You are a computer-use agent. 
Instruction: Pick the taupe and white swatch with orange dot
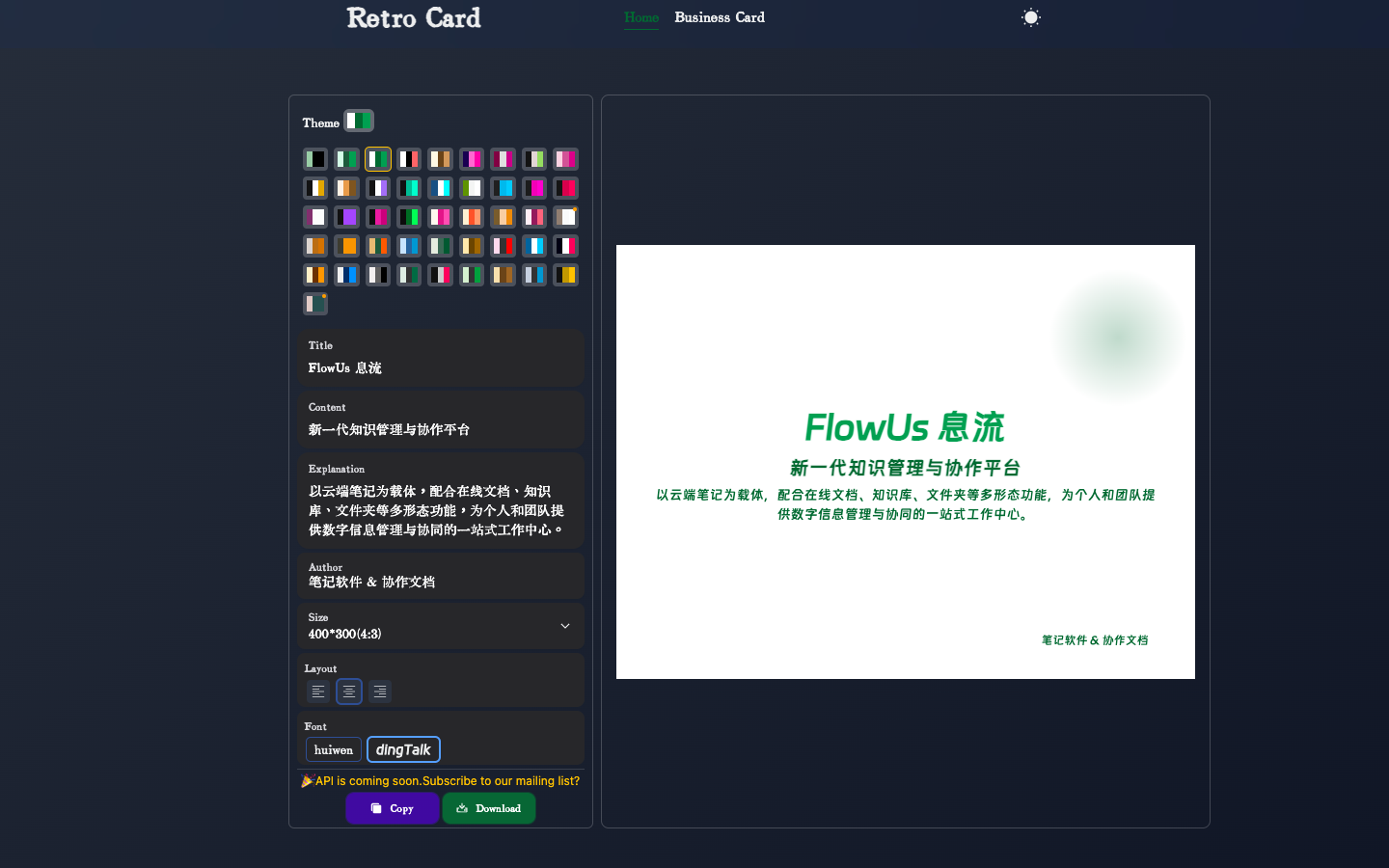[565, 217]
